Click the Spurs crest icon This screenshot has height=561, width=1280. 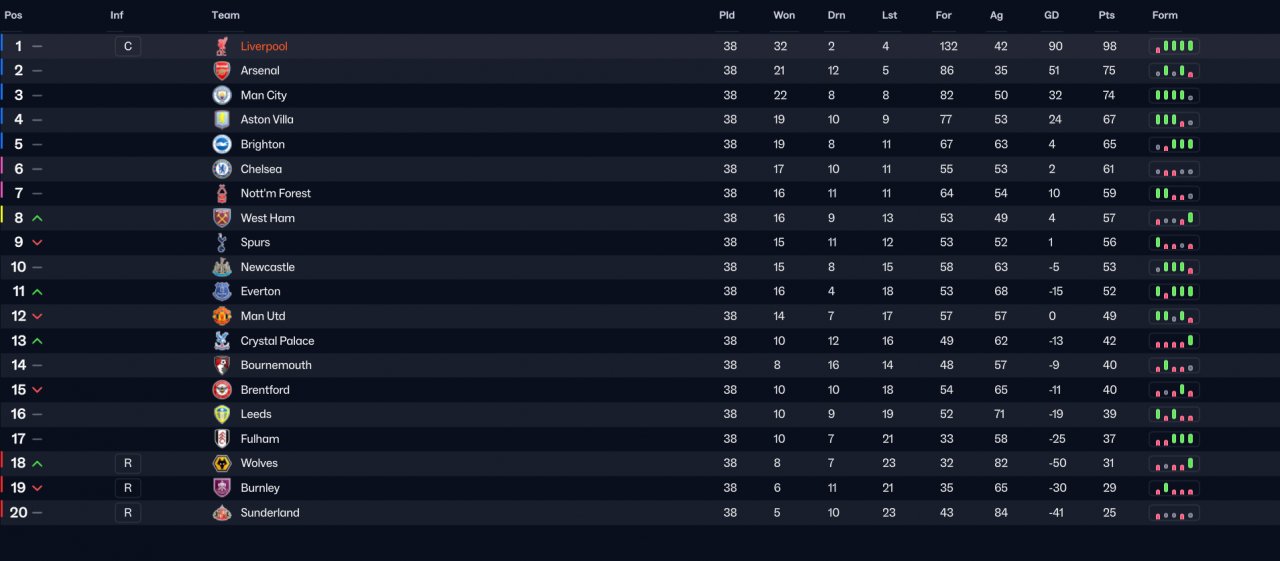click(222, 242)
